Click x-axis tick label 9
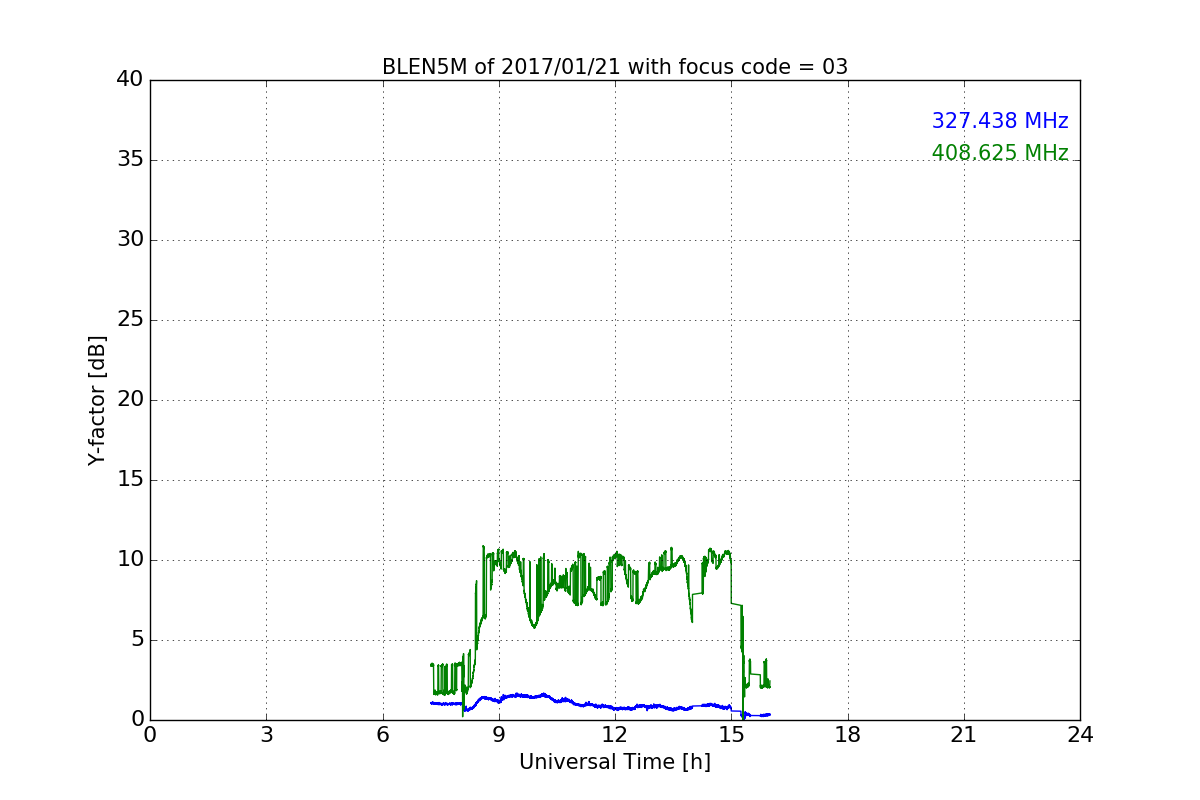The image size is (1200, 800). 499,735
